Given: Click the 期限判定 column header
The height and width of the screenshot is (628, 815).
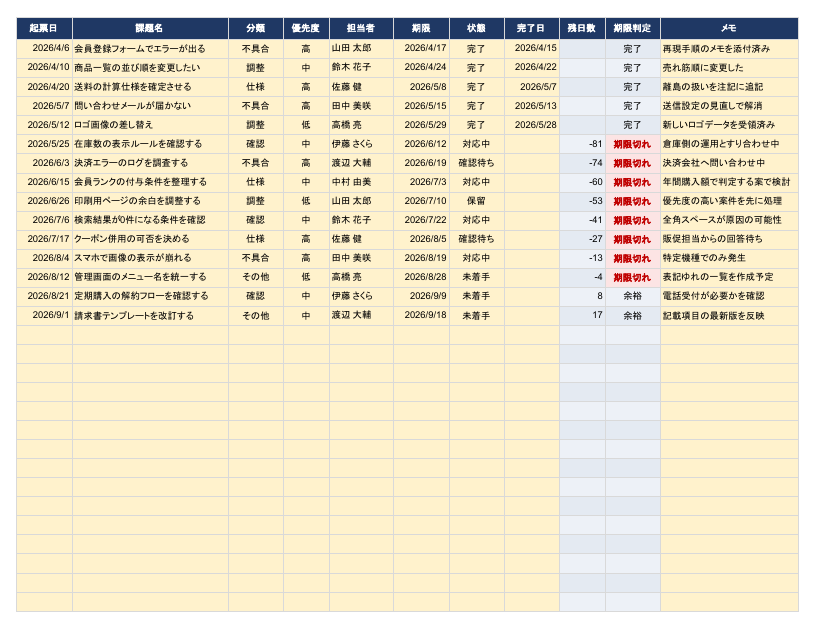Looking at the screenshot, I should coord(633,28).
